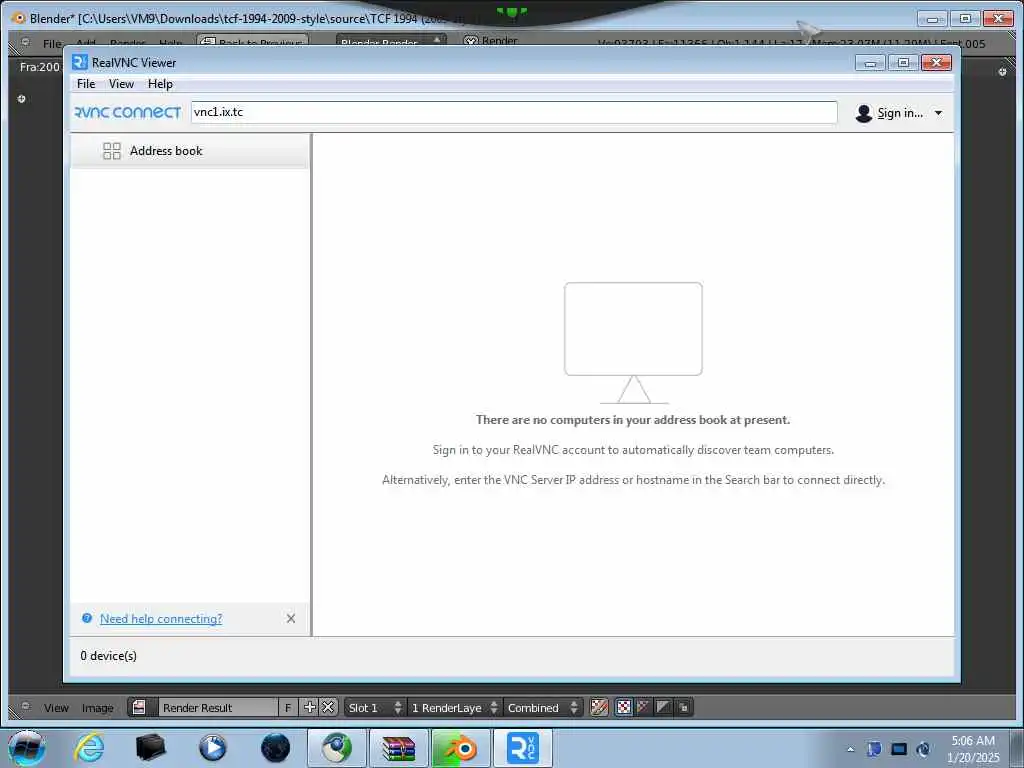Switch to Blender on the taskbar
Screen dimensions: 1024x768
coord(460,748)
